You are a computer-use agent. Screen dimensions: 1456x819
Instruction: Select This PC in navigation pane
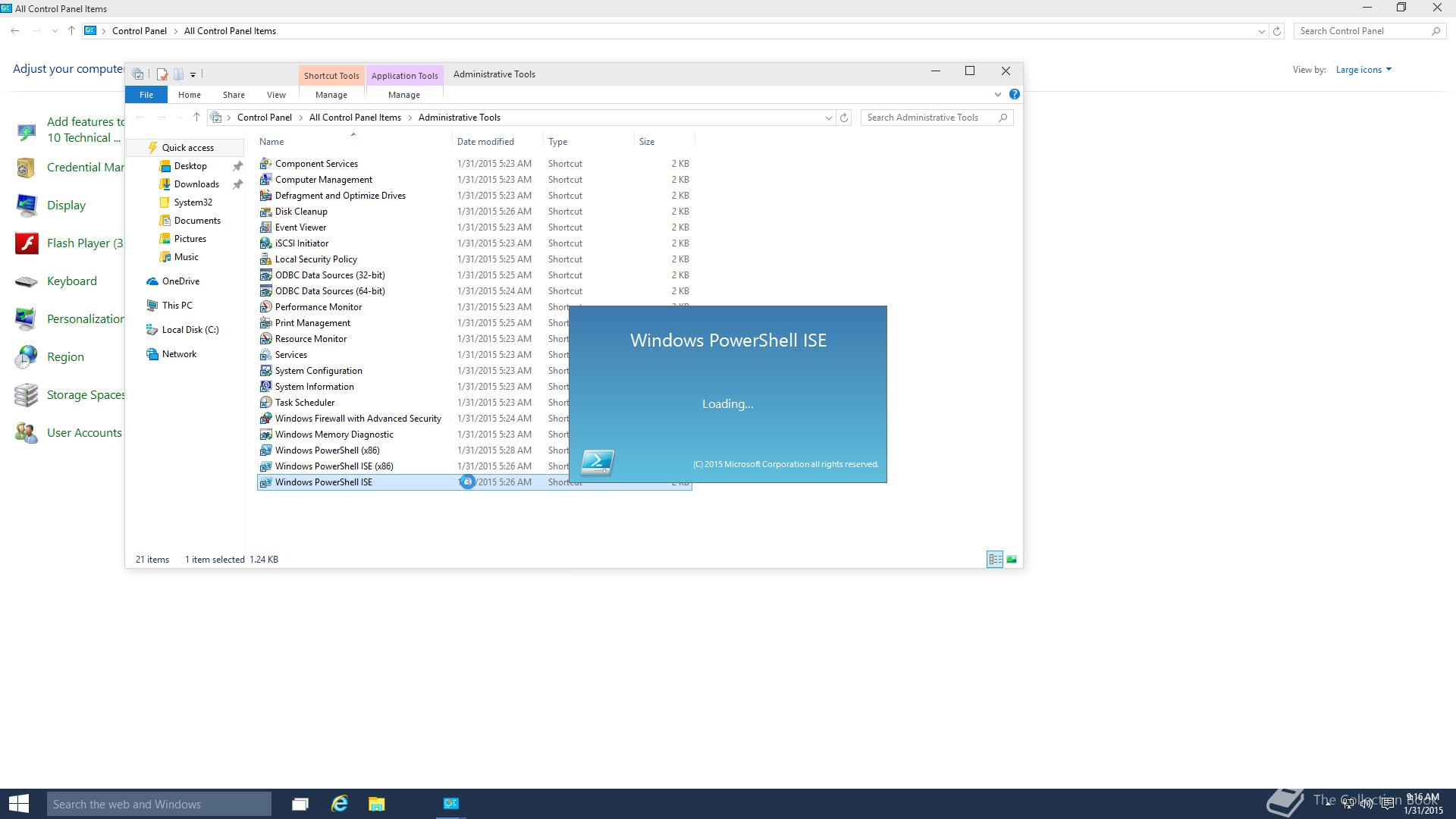coord(177,306)
